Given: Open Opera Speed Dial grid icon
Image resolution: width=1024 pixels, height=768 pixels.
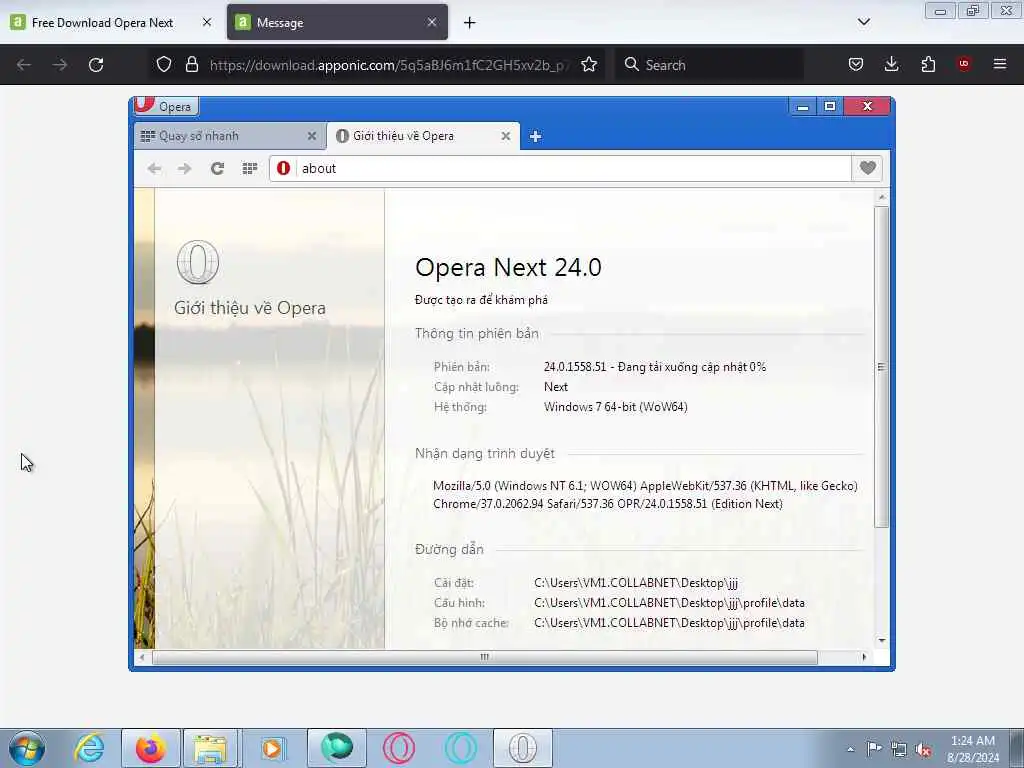Looking at the screenshot, I should tap(249, 168).
